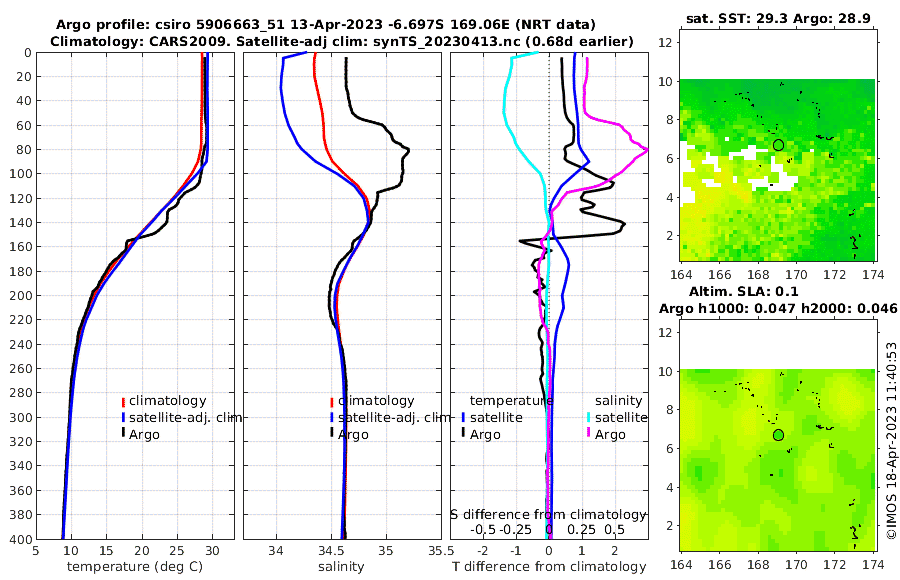
Task: Click the float position circle on SLA map
Action: tap(778, 435)
